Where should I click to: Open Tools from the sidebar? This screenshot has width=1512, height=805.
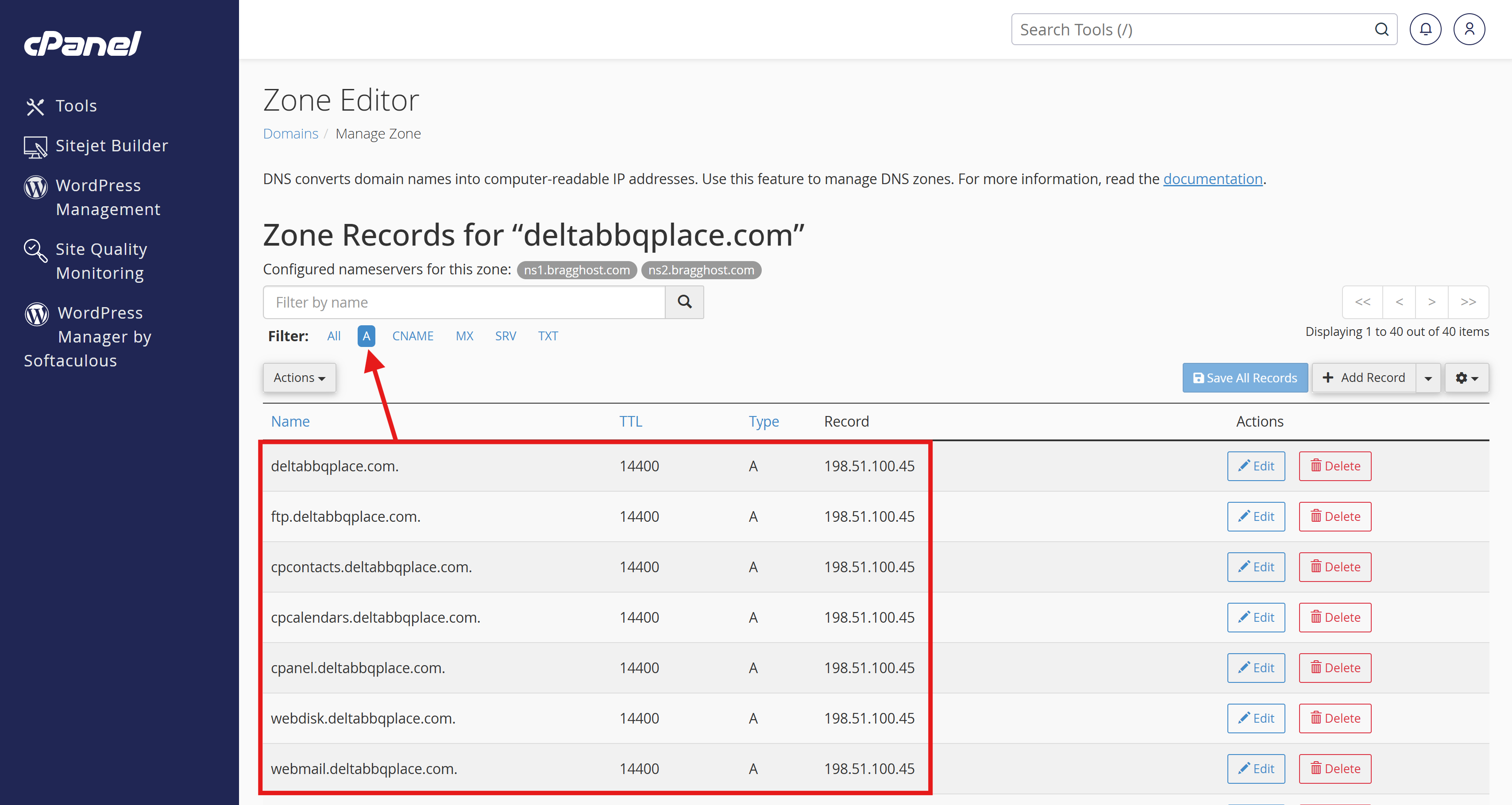tap(75, 106)
